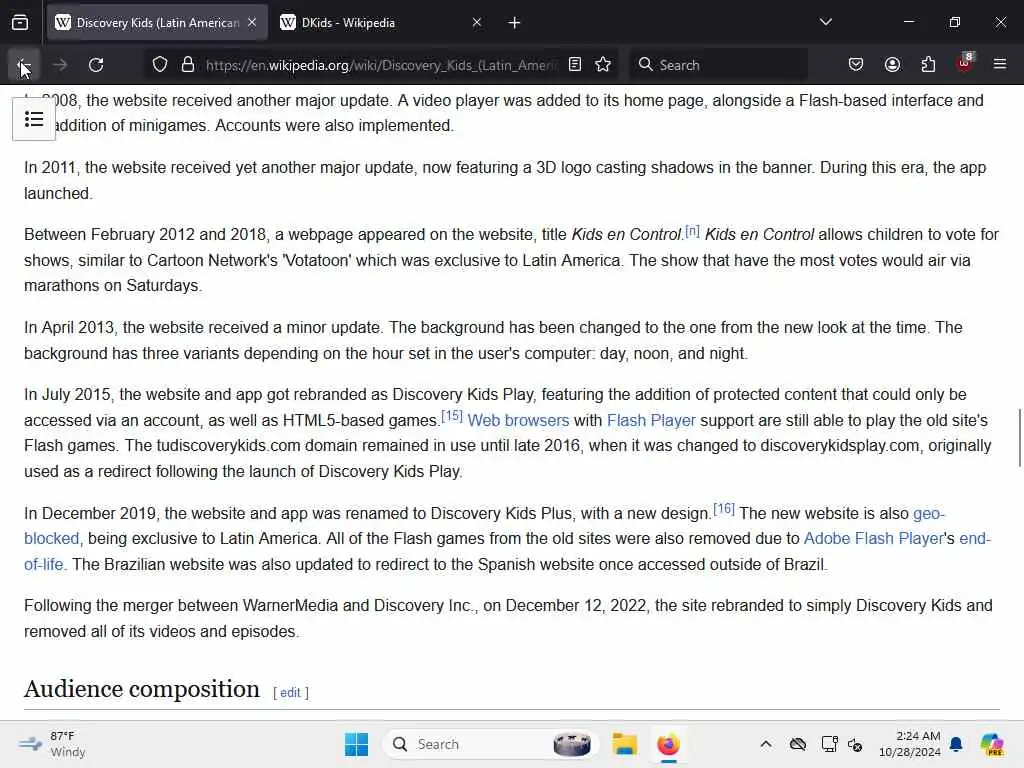List all tabs dropdown arrow
The width and height of the screenshot is (1024, 768).
(x=826, y=22)
